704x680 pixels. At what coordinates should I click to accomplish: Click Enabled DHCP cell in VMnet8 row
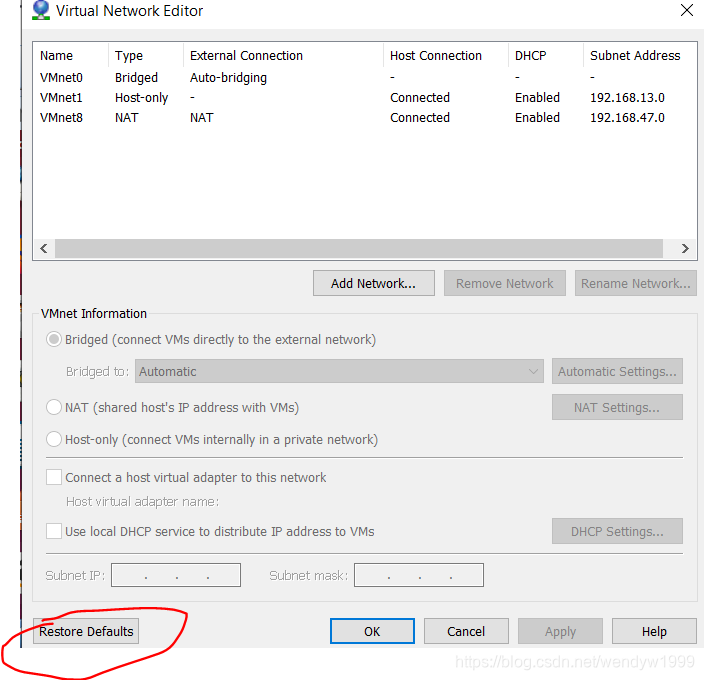click(537, 117)
